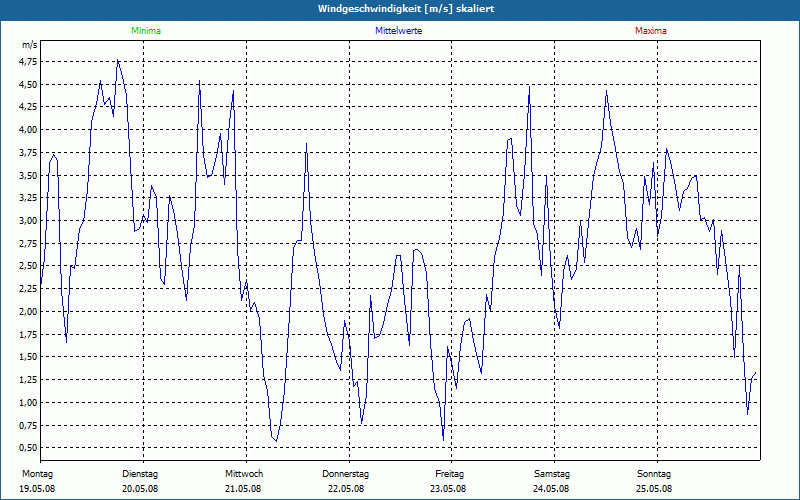Click the chart title Windgeschwindigkeit [m/s] skaliert
Image resolution: width=800 pixels, height=500 pixels.
coord(406,9)
